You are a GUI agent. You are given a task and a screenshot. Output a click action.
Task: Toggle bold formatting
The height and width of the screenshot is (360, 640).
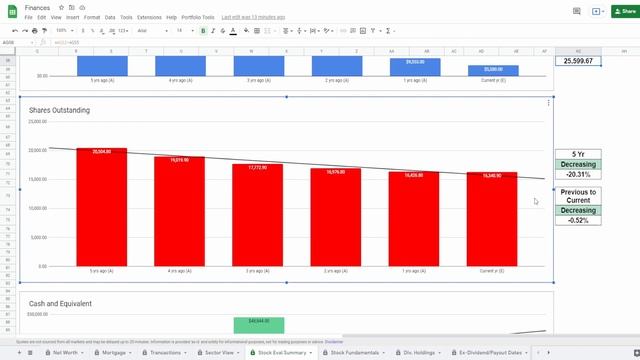click(x=203, y=31)
